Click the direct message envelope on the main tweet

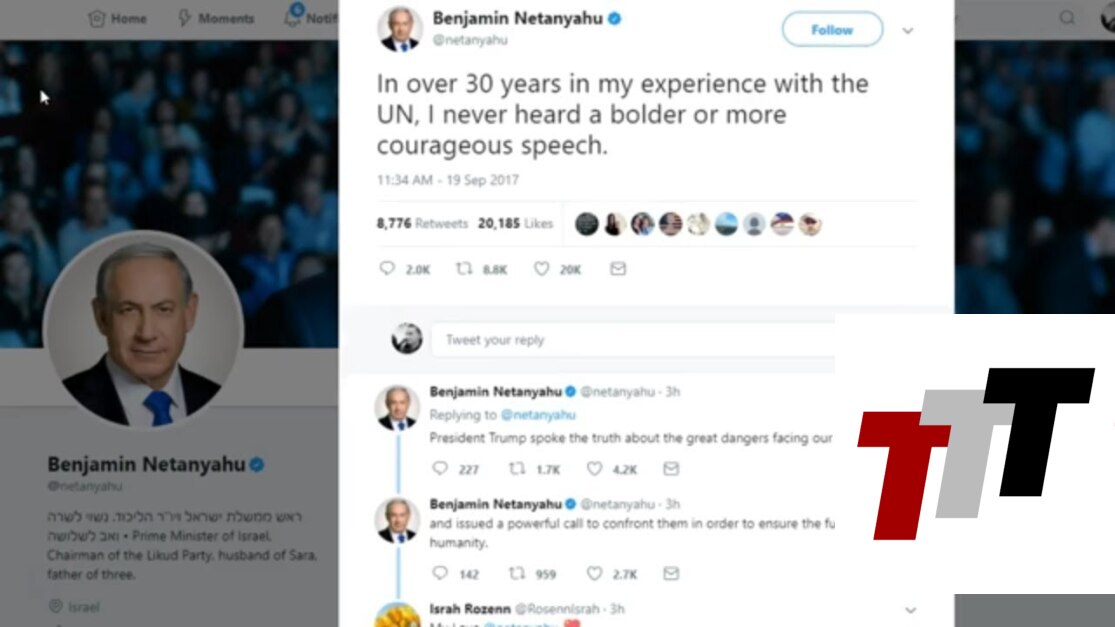(x=618, y=268)
